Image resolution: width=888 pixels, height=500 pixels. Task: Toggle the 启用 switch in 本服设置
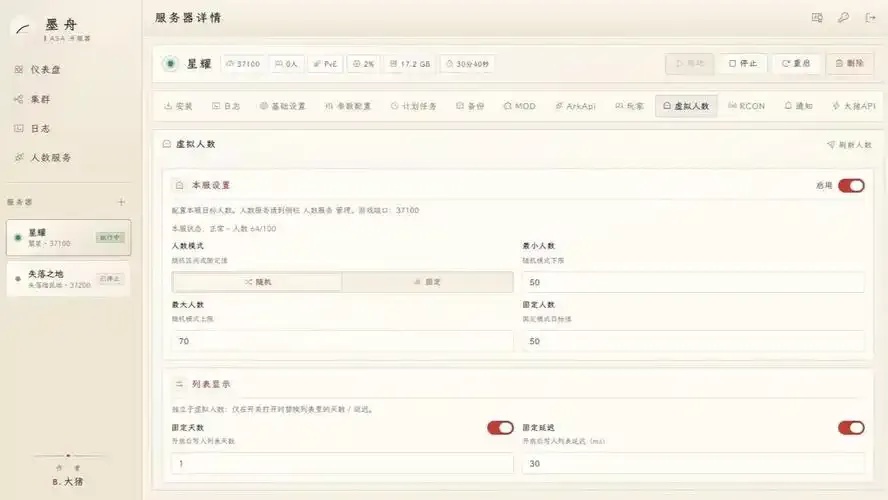click(x=851, y=185)
